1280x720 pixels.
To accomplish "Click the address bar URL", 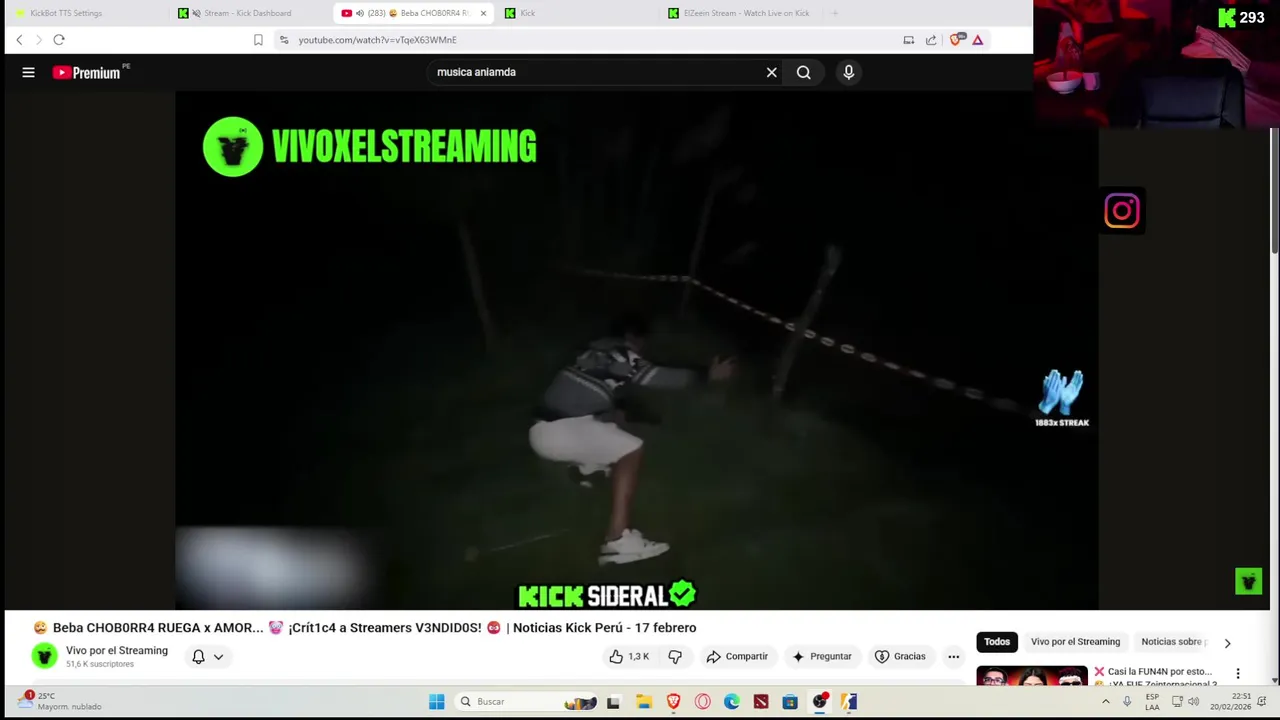I will pos(377,40).
